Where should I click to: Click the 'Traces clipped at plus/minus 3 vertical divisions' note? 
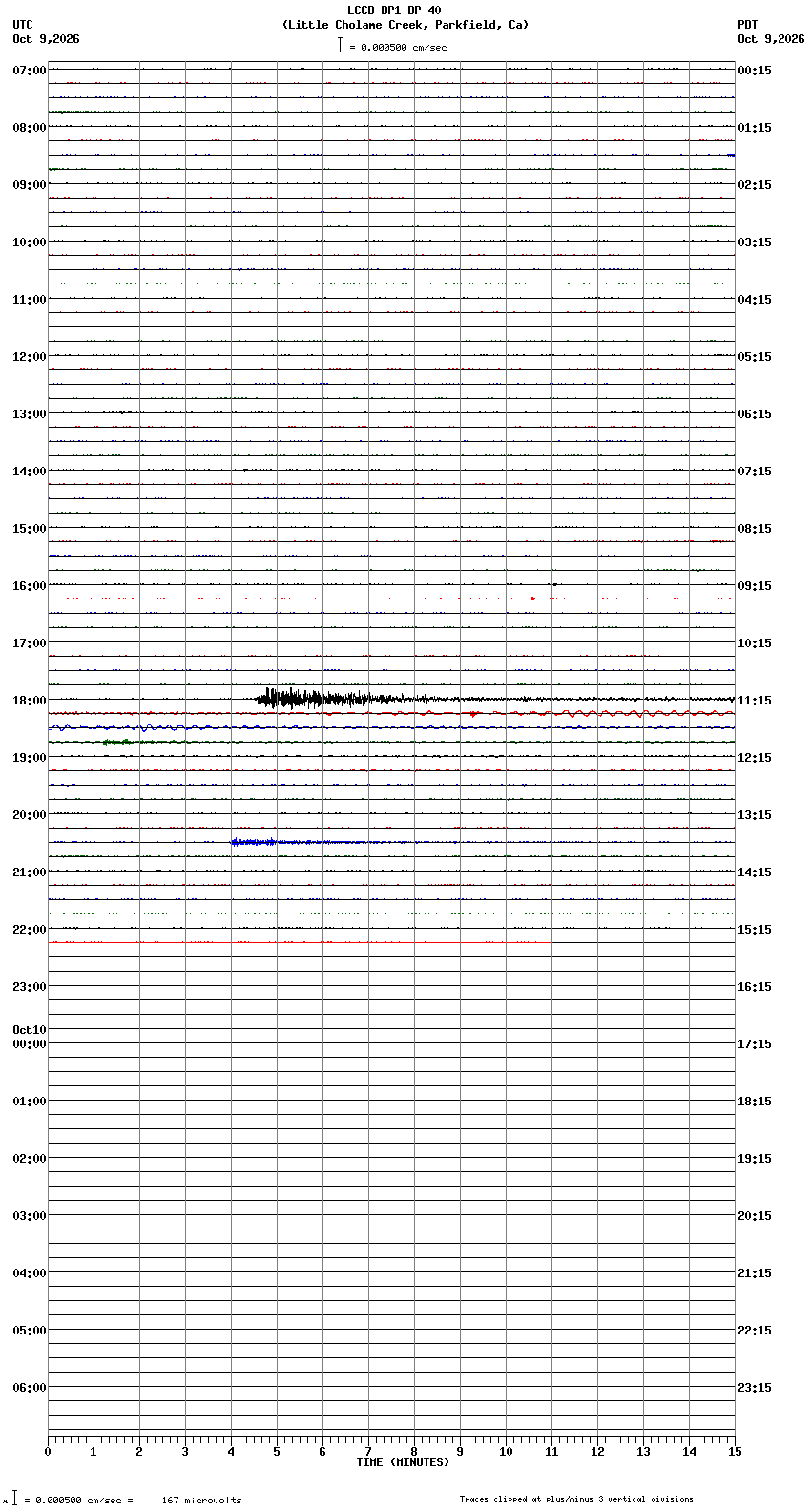tap(576, 1499)
